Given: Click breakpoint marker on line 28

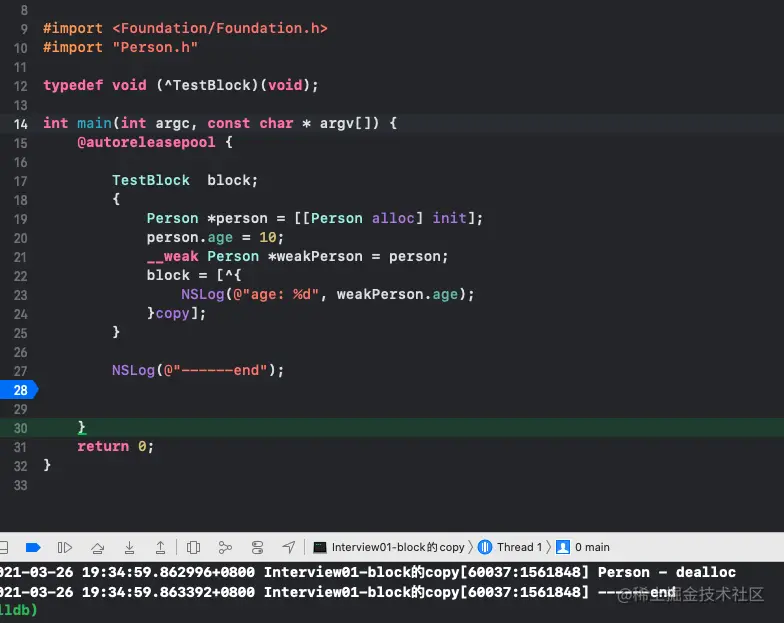Looking at the screenshot, I should (x=19, y=390).
